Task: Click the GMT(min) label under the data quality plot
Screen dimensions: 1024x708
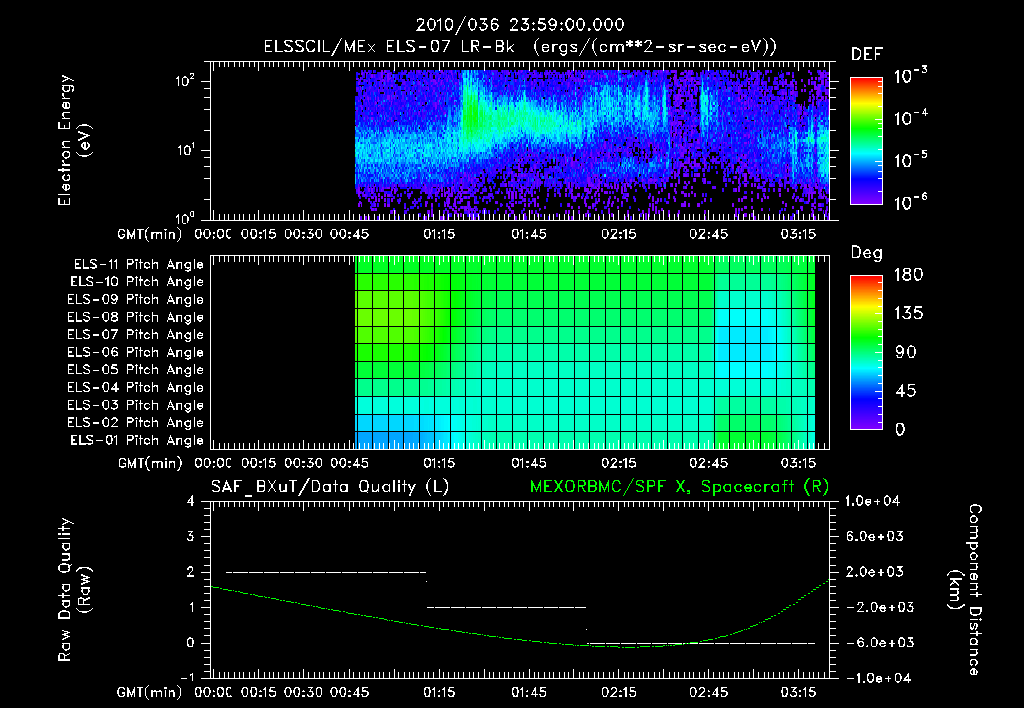Action: [x=150, y=692]
